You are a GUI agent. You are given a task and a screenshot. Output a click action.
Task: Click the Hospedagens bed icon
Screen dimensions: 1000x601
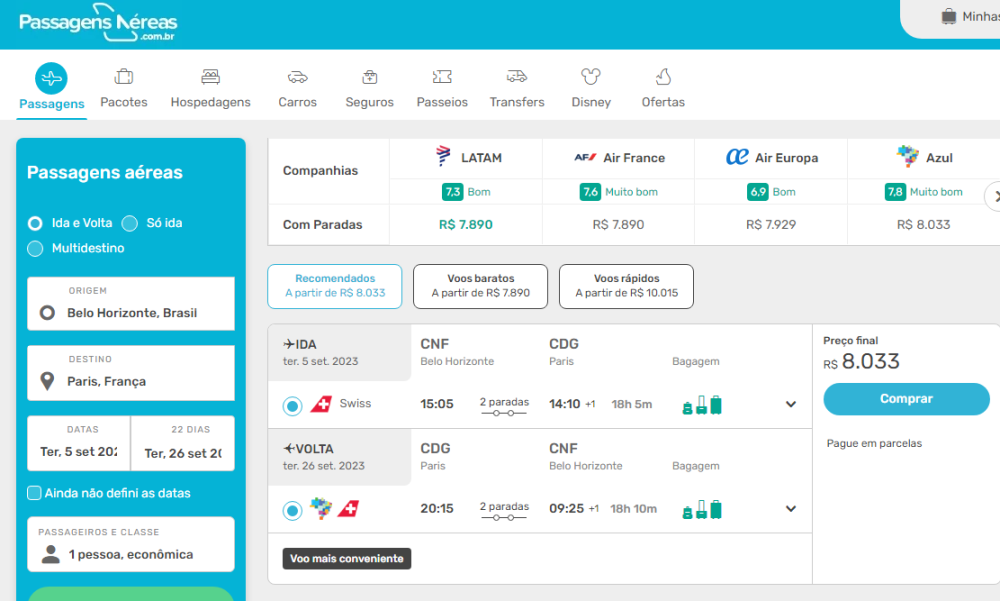click(x=210, y=77)
